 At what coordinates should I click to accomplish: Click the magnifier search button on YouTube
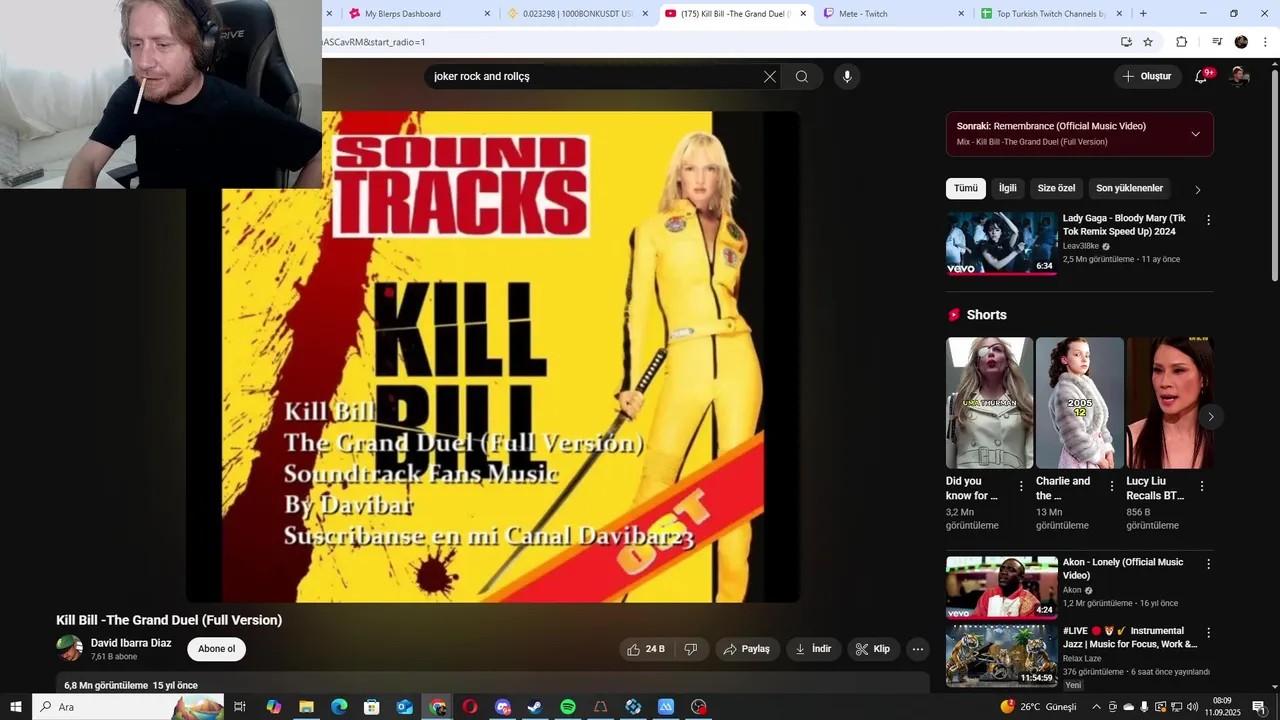(x=802, y=77)
